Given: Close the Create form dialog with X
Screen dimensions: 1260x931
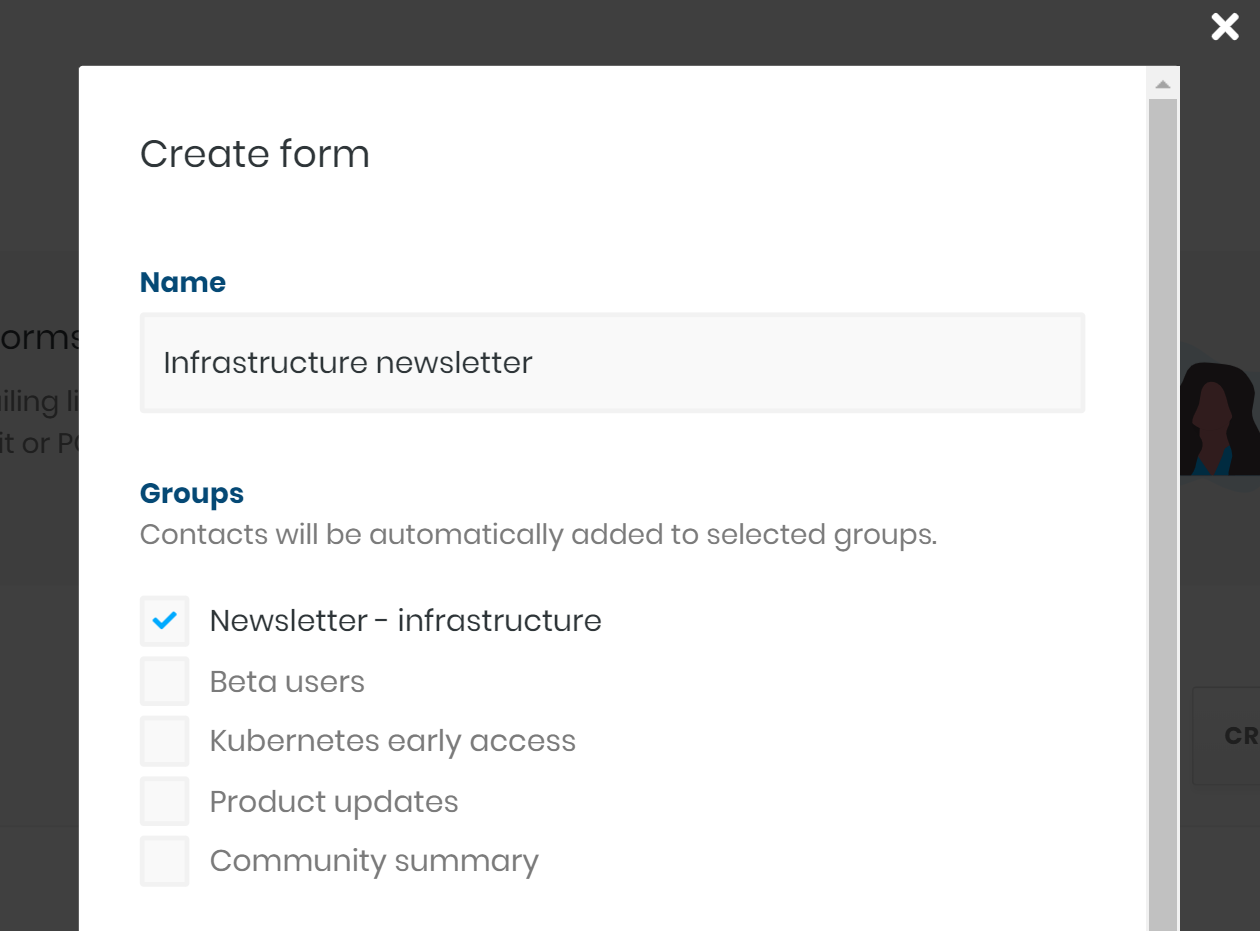Looking at the screenshot, I should [x=1225, y=27].
